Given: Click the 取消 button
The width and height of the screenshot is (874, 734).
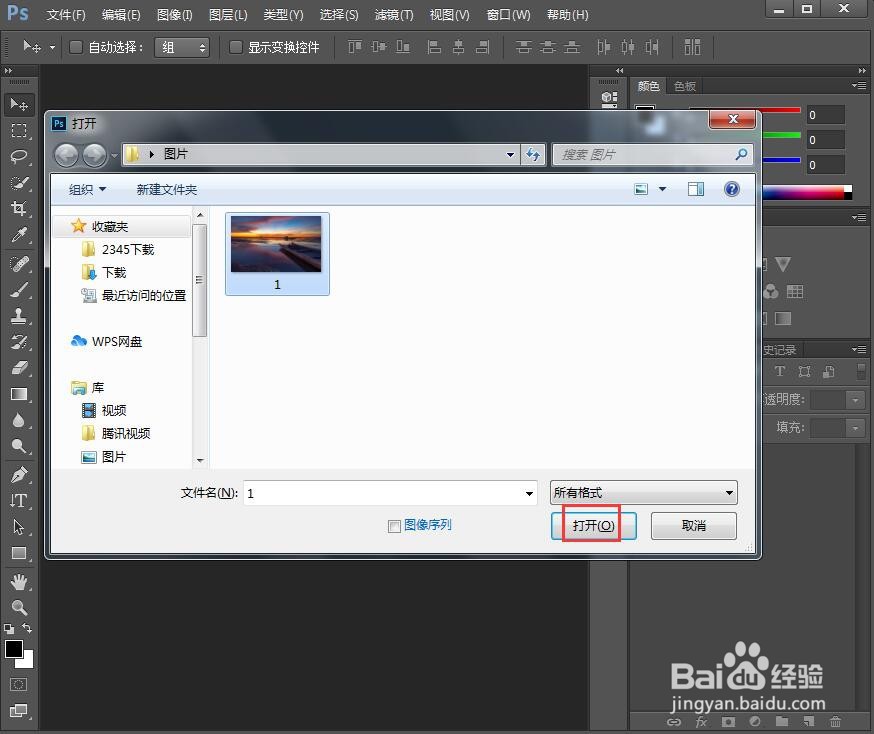Looking at the screenshot, I should pos(693,526).
